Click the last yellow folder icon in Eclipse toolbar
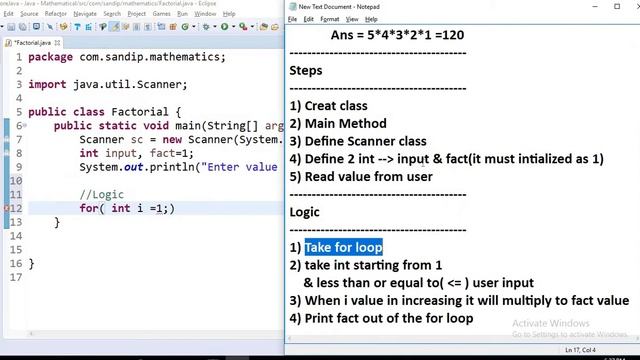 275,27
